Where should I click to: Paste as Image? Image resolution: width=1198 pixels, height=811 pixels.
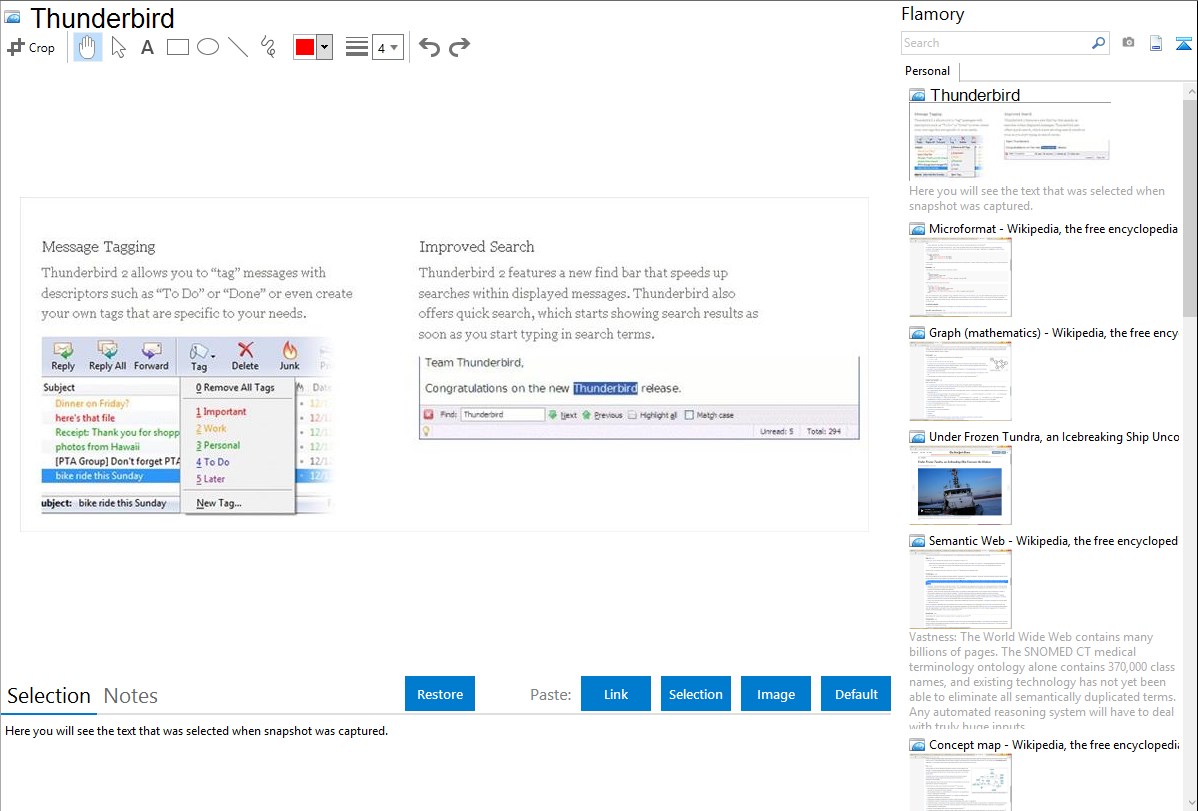(775, 694)
